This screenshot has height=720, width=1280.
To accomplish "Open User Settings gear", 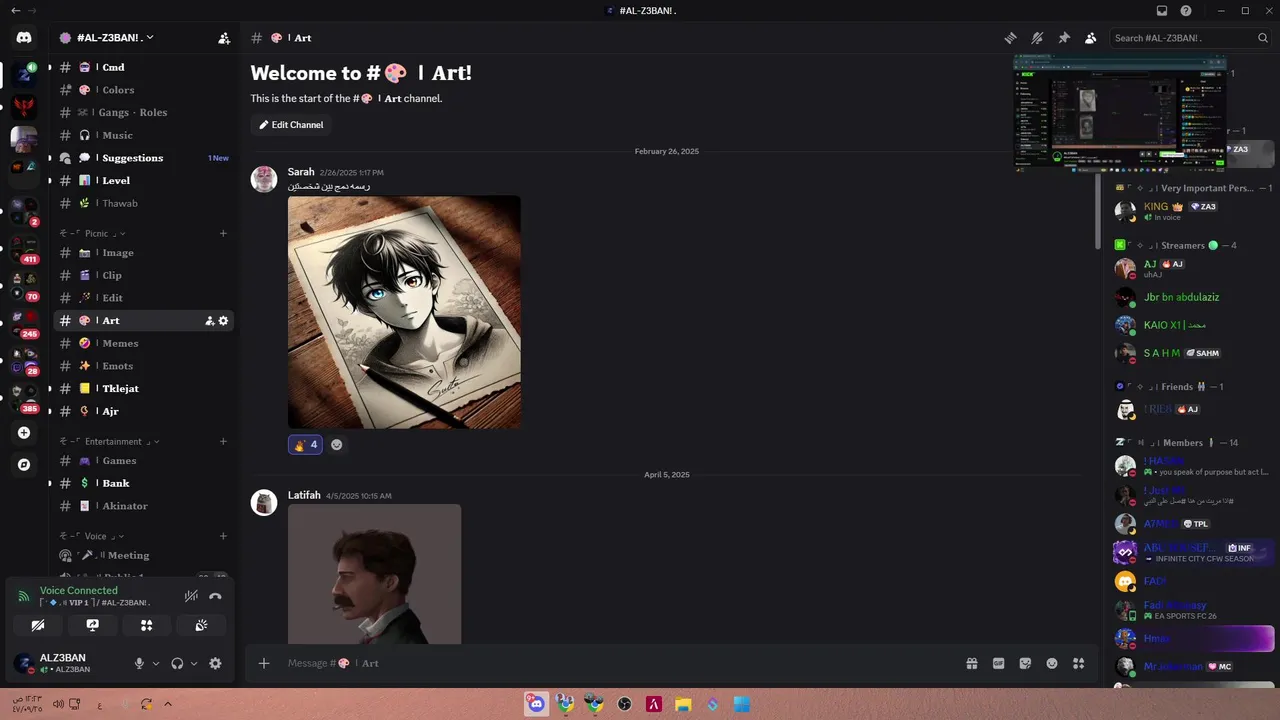I will (215, 663).
